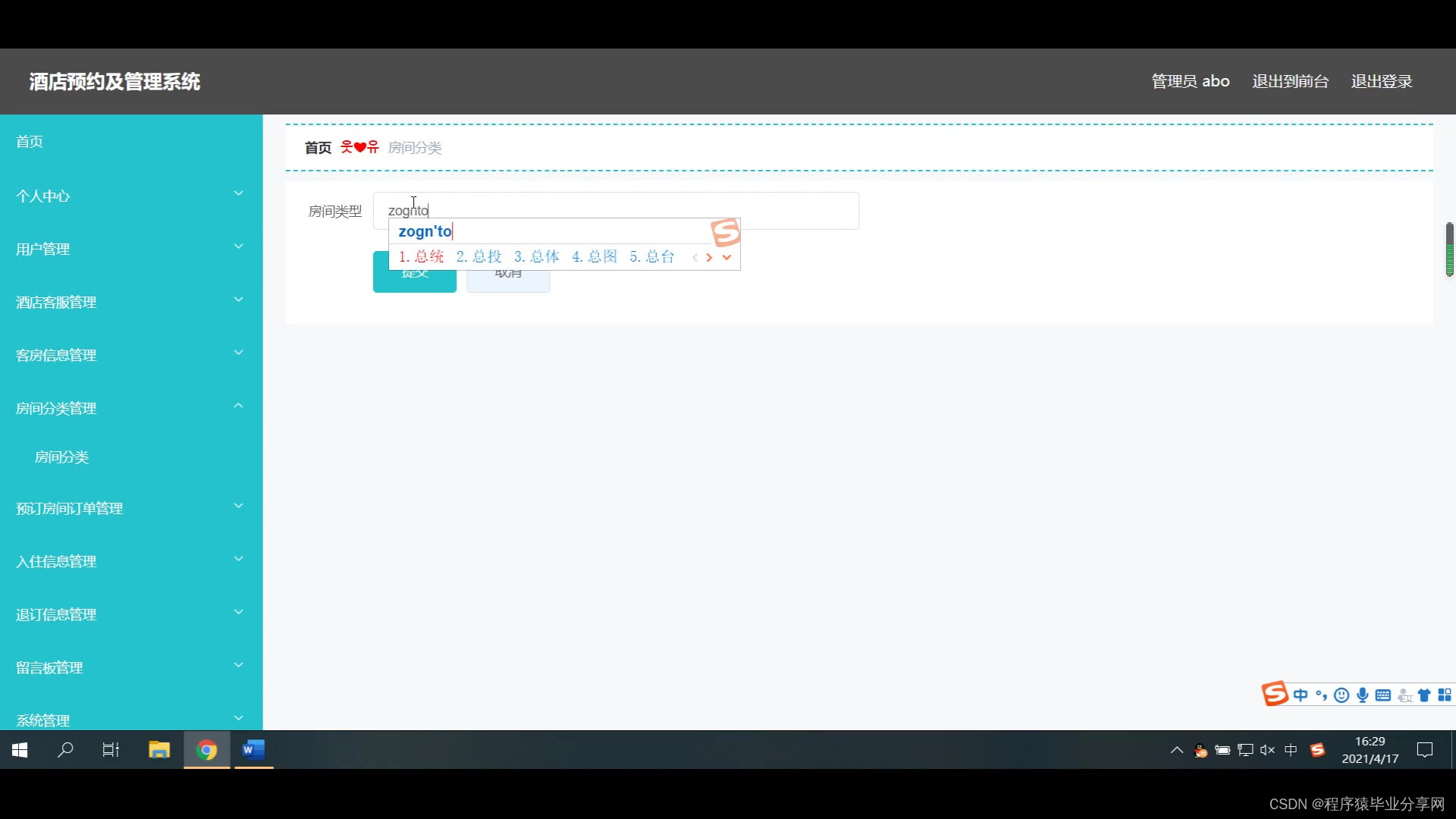1456x819 pixels.
Task: Click the Sogou voice input microphone icon
Action: [x=1363, y=695]
